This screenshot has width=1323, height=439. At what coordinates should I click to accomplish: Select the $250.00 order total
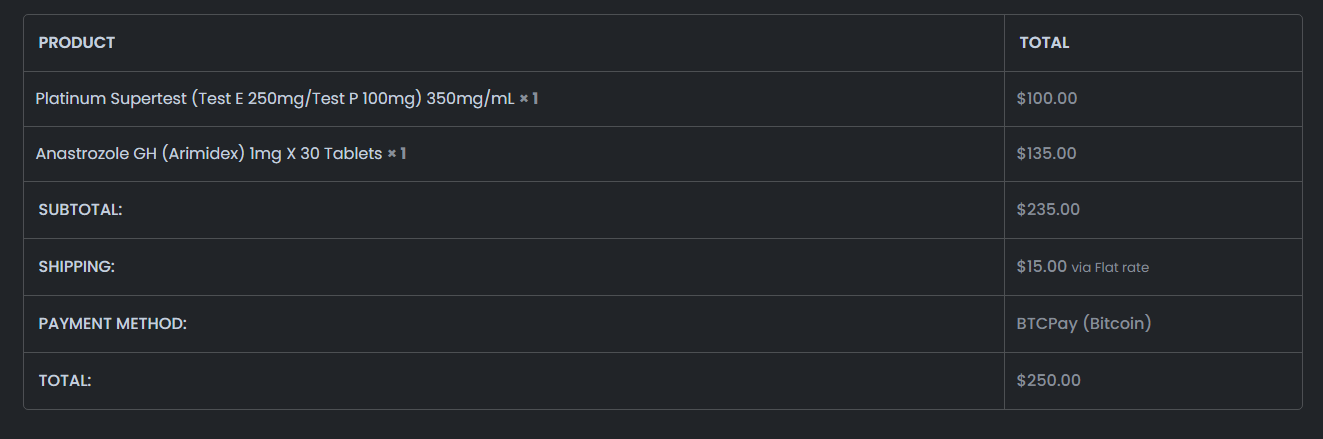[x=1048, y=381]
